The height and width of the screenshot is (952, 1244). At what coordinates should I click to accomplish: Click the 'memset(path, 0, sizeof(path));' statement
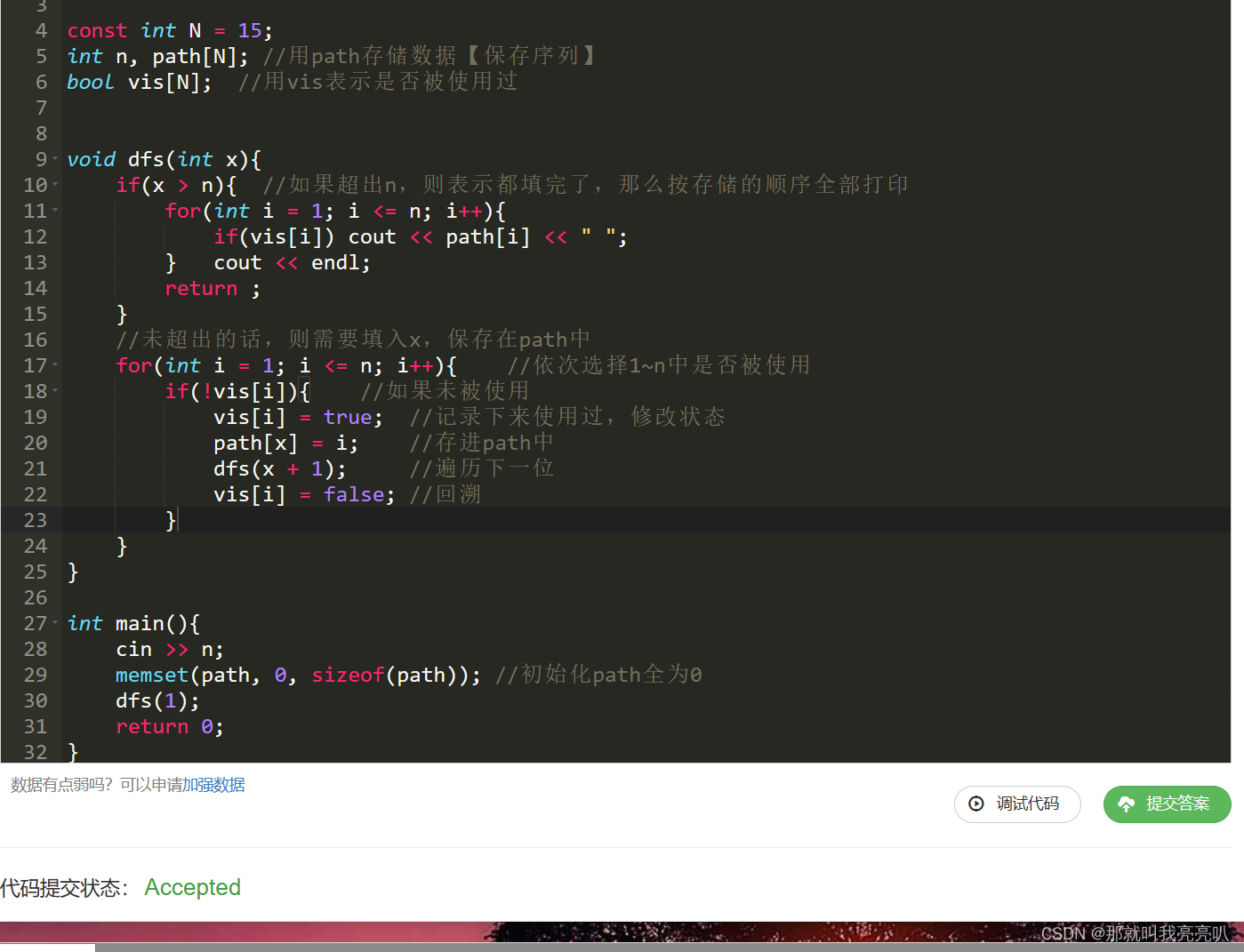pos(298,675)
